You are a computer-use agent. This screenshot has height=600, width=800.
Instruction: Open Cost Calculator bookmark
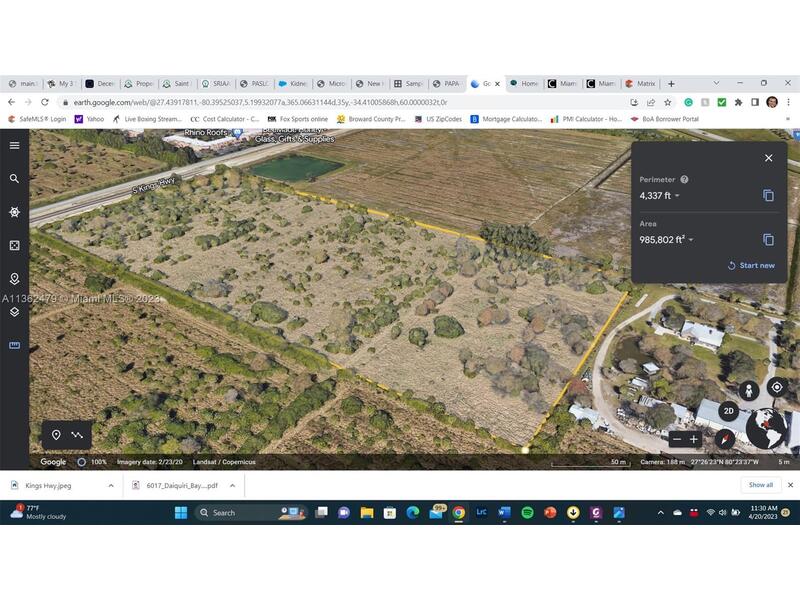click(225, 119)
